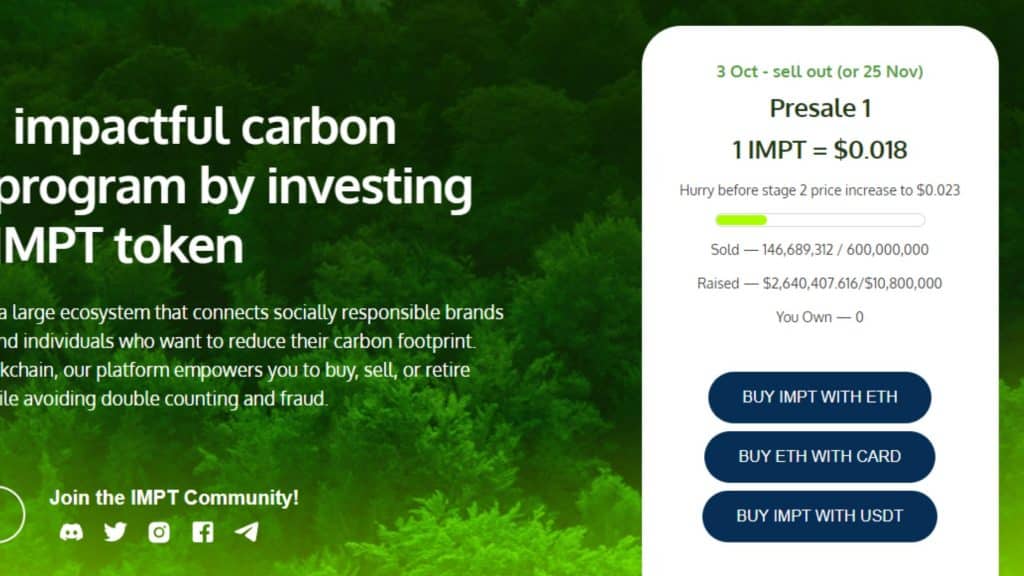Image resolution: width=1024 pixels, height=576 pixels.
Task: Open the Facebook icon
Action: point(202,532)
